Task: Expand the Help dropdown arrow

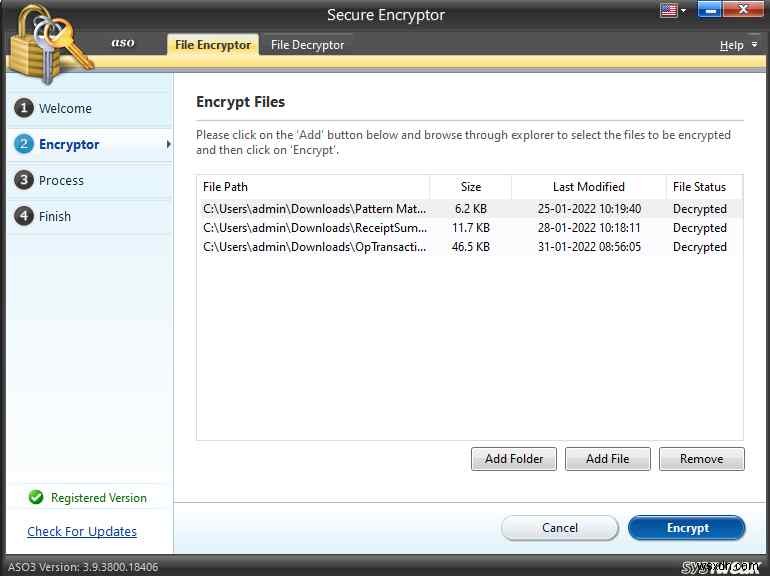Action: 755,45
